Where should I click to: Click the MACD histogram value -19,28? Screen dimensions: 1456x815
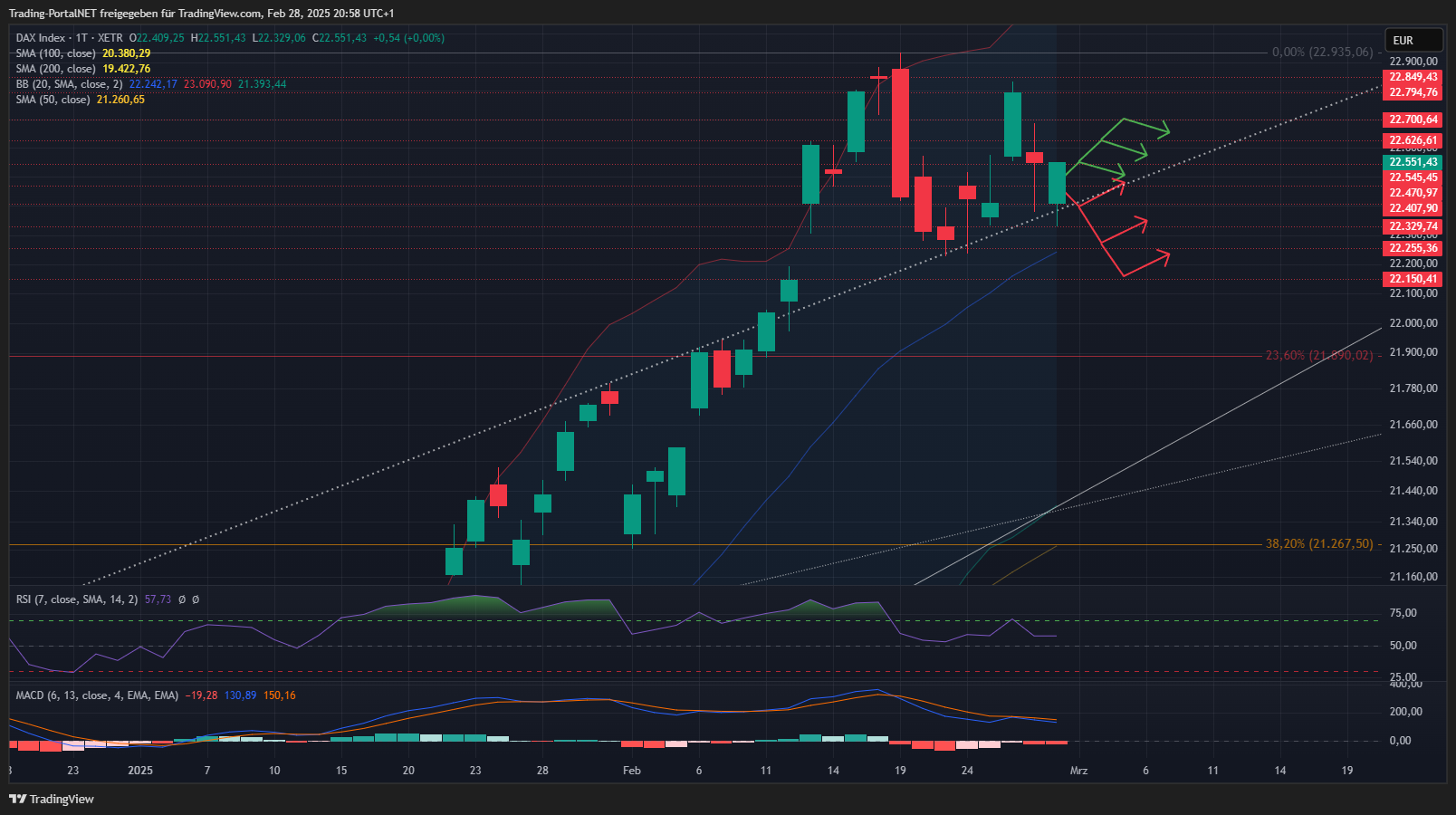(201, 695)
